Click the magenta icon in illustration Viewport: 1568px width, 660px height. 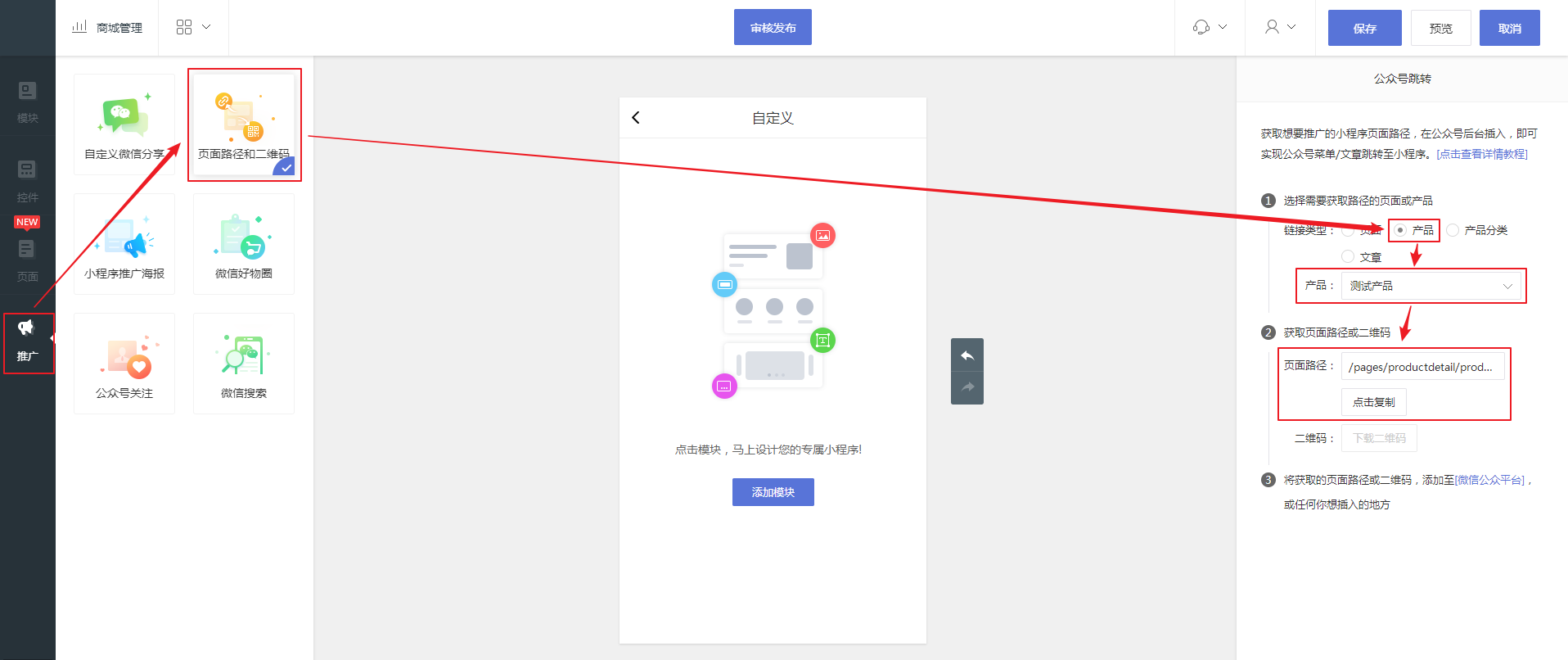(x=724, y=386)
